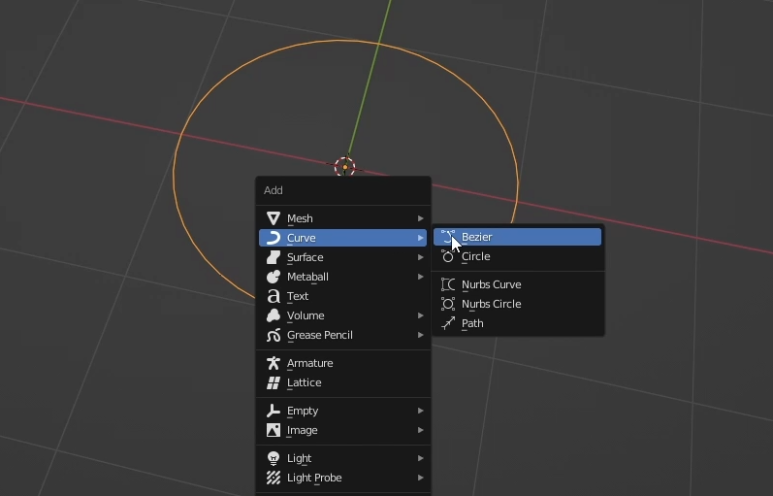Image resolution: width=773 pixels, height=496 pixels.
Task: Click the Surface icon
Action: (x=273, y=257)
